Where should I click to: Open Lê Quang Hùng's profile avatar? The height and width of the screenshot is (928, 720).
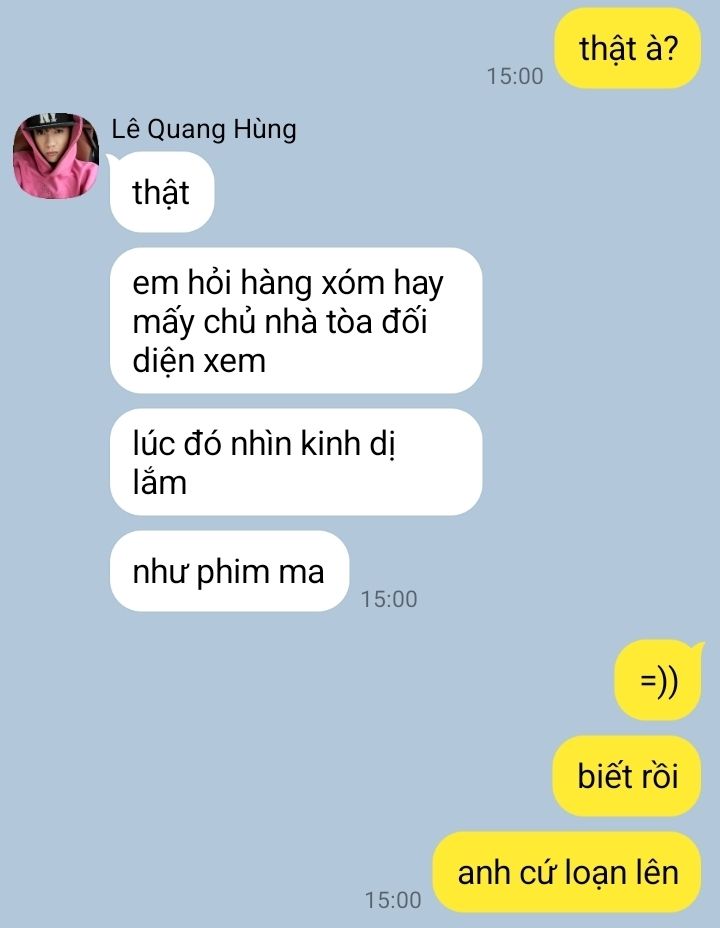(56, 156)
